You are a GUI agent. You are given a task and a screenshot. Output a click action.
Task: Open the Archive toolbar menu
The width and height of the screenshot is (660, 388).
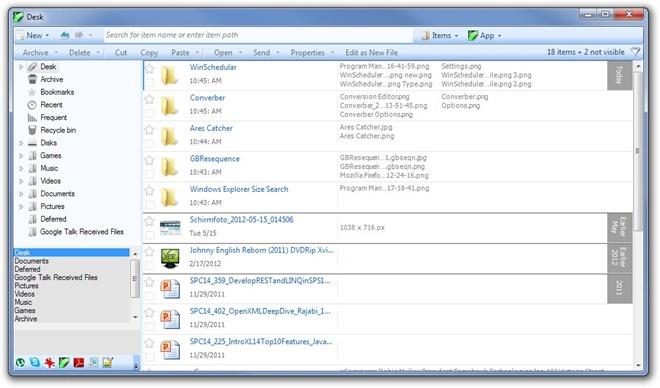(x=40, y=53)
